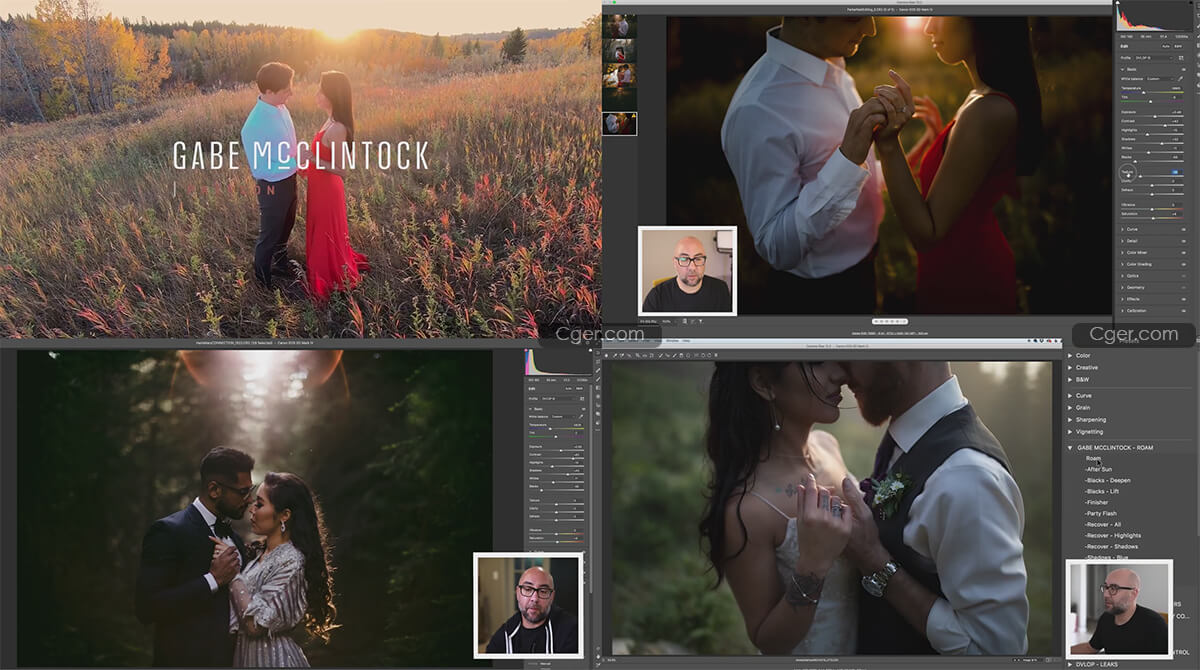Open White balance dropdown in top-right window
This screenshot has width=1200, height=670.
click(1158, 79)
